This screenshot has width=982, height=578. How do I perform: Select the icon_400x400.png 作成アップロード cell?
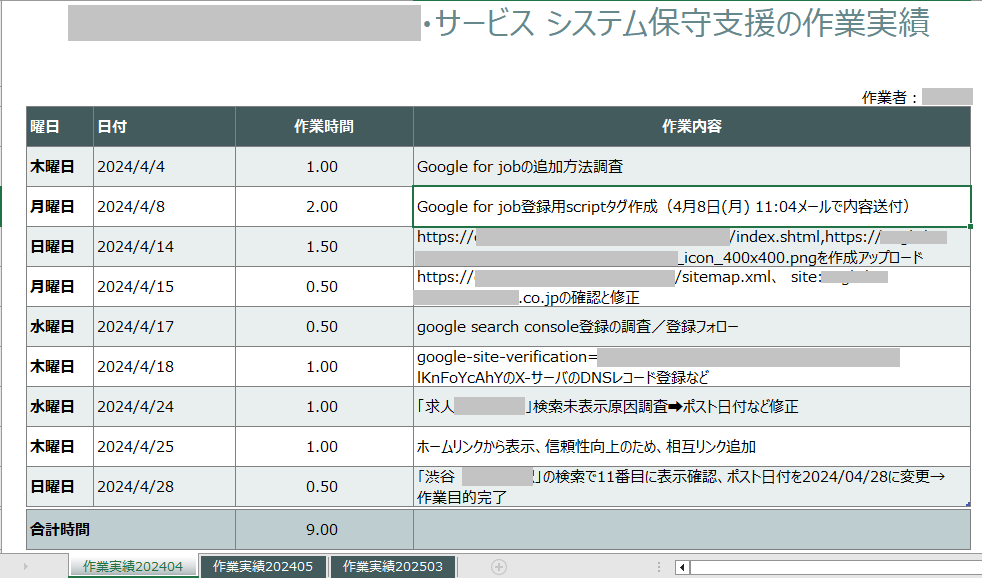(691, 247)
